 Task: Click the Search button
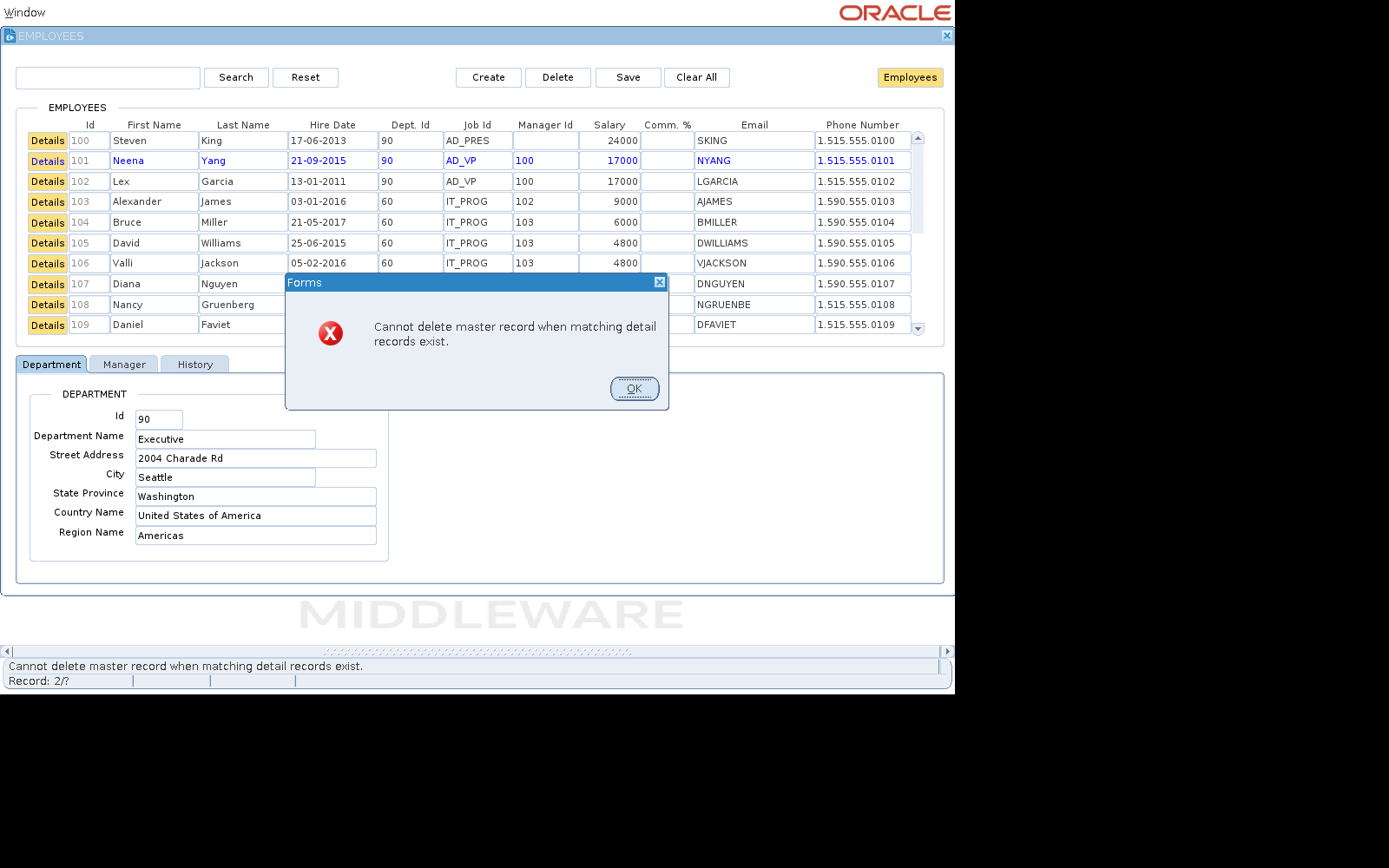click(236, 77)
